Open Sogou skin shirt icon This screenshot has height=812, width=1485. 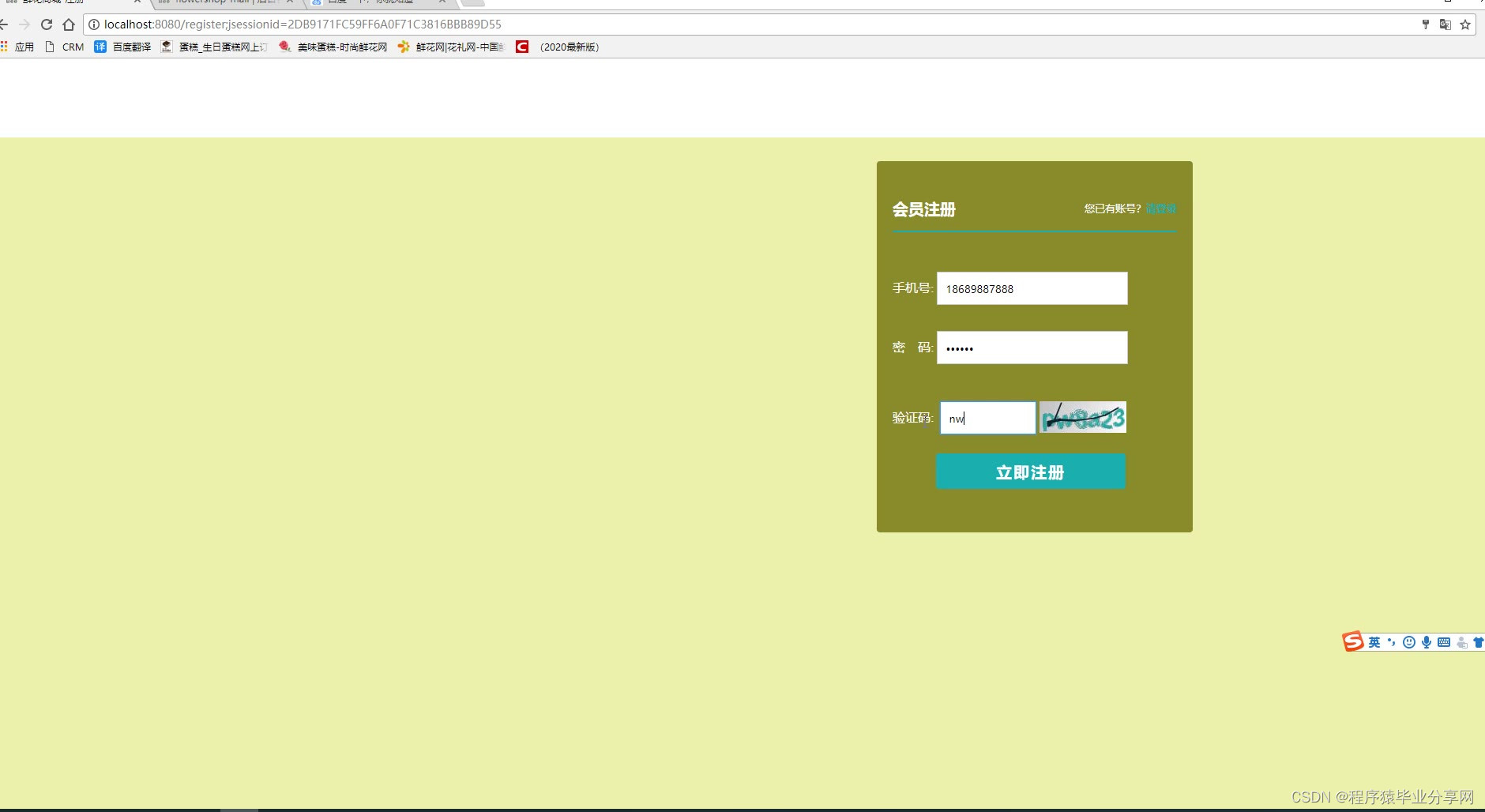1478,642
